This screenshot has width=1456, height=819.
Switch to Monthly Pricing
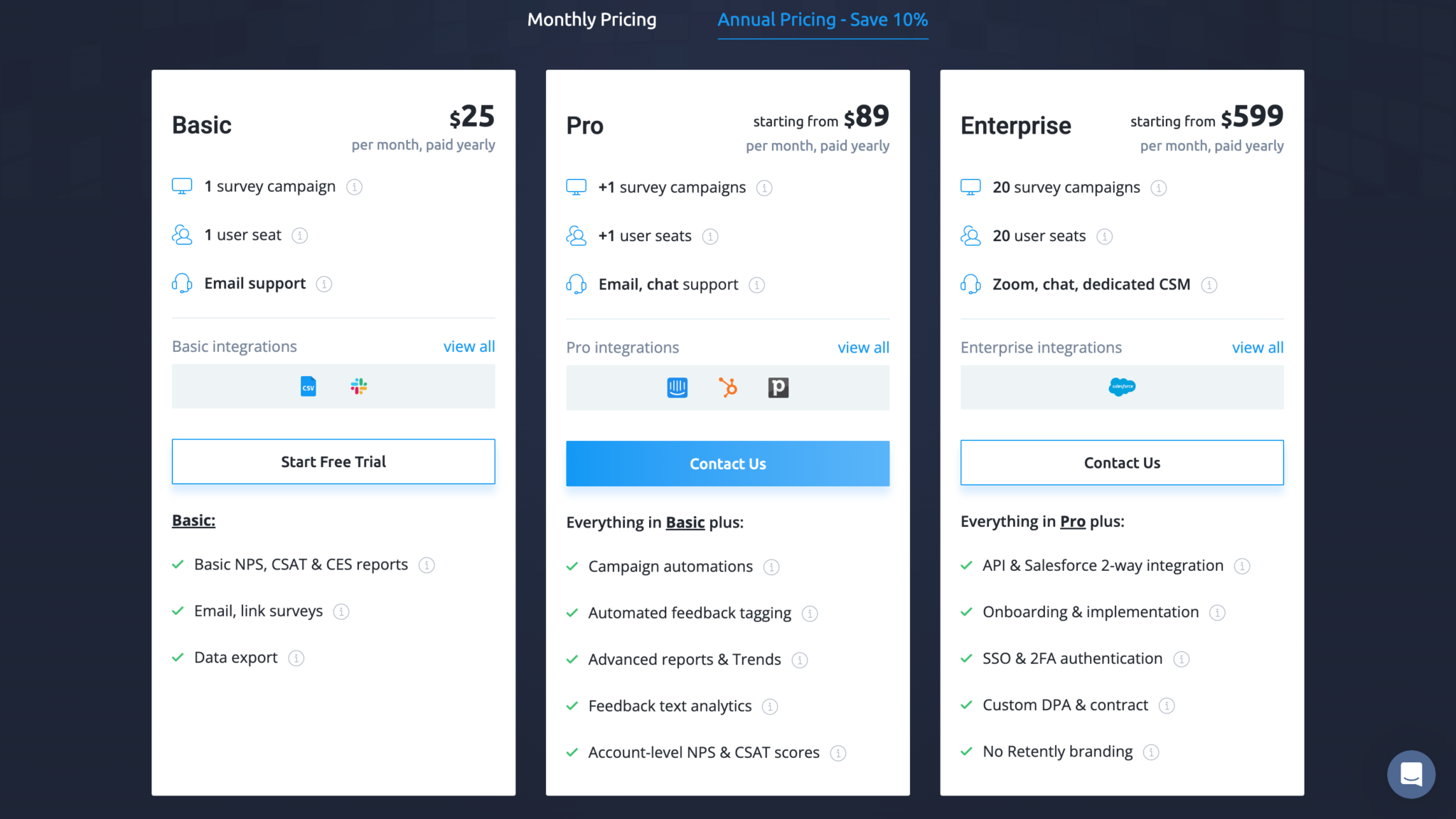[x=591, y=19]
